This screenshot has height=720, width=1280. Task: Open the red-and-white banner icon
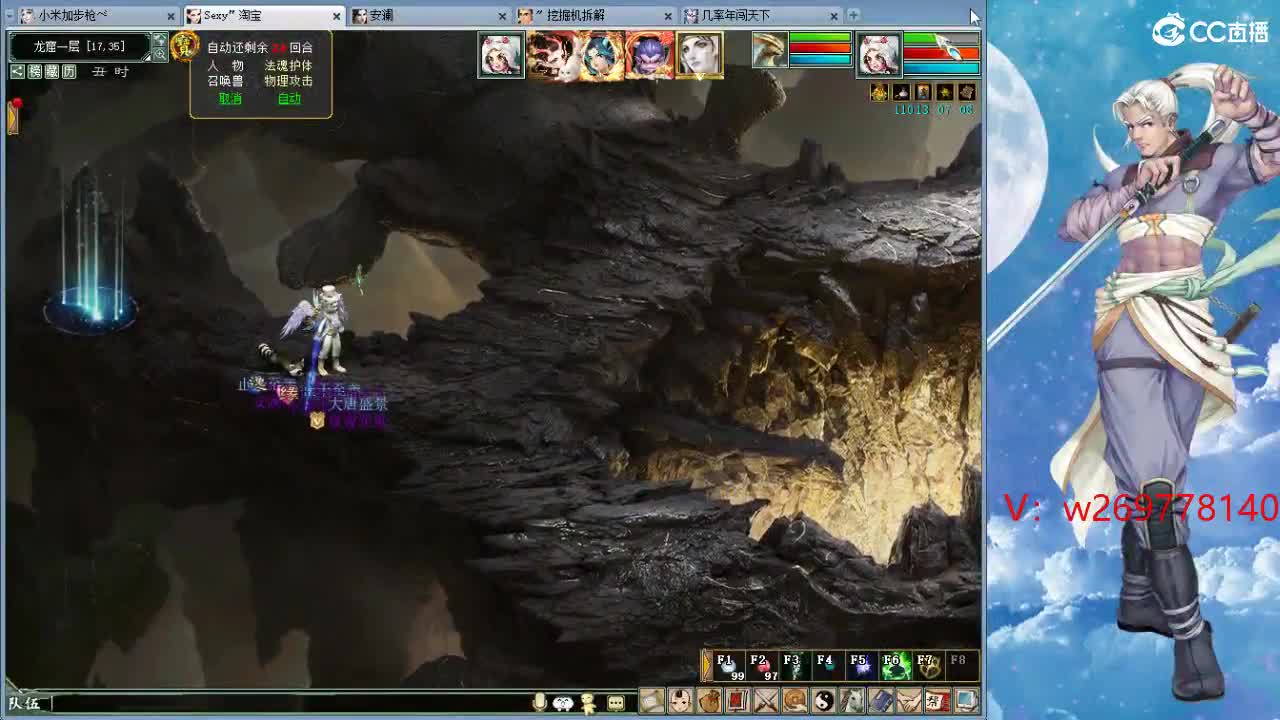[x=938, y=701]
